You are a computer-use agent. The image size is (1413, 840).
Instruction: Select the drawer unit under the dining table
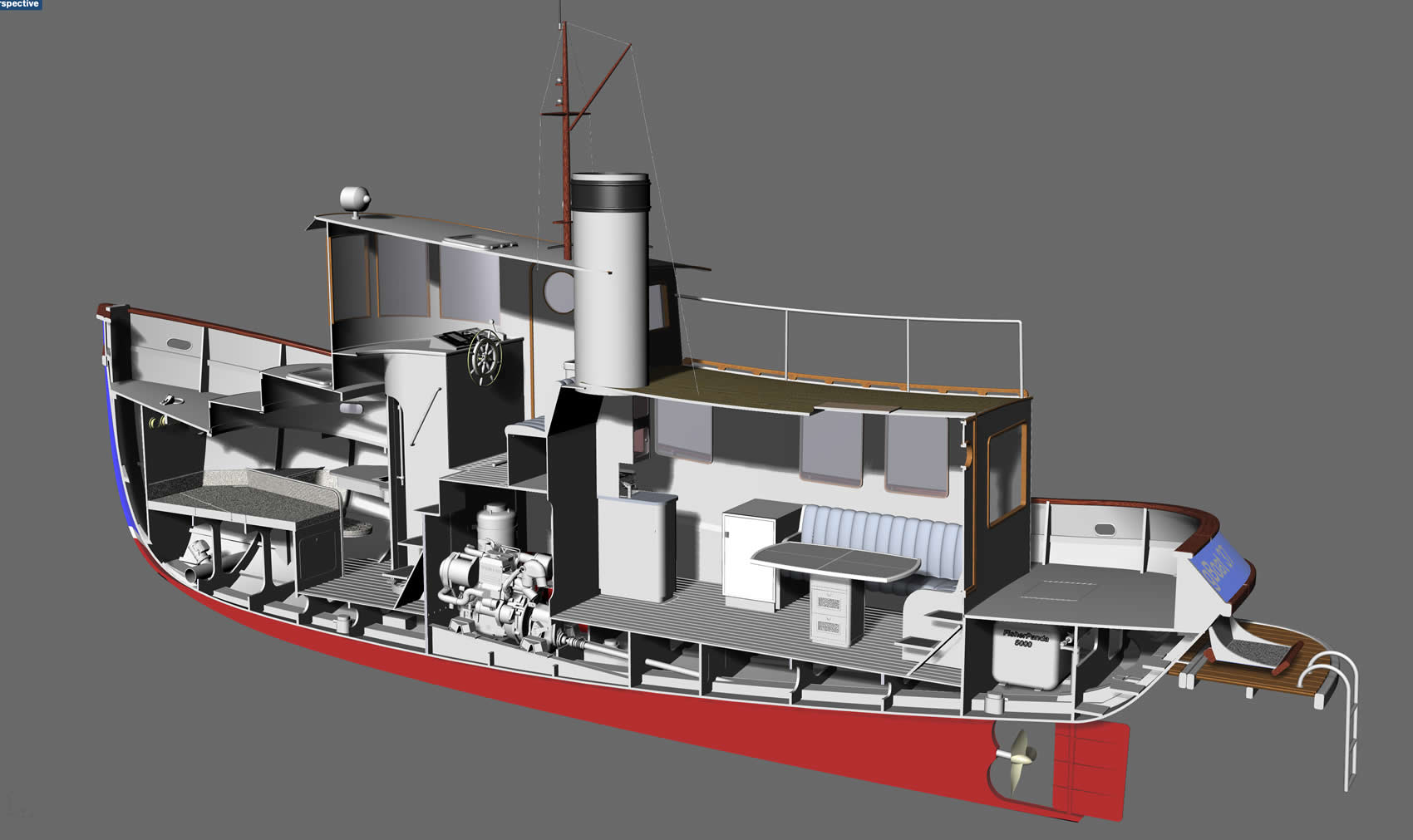click(832, 612)
